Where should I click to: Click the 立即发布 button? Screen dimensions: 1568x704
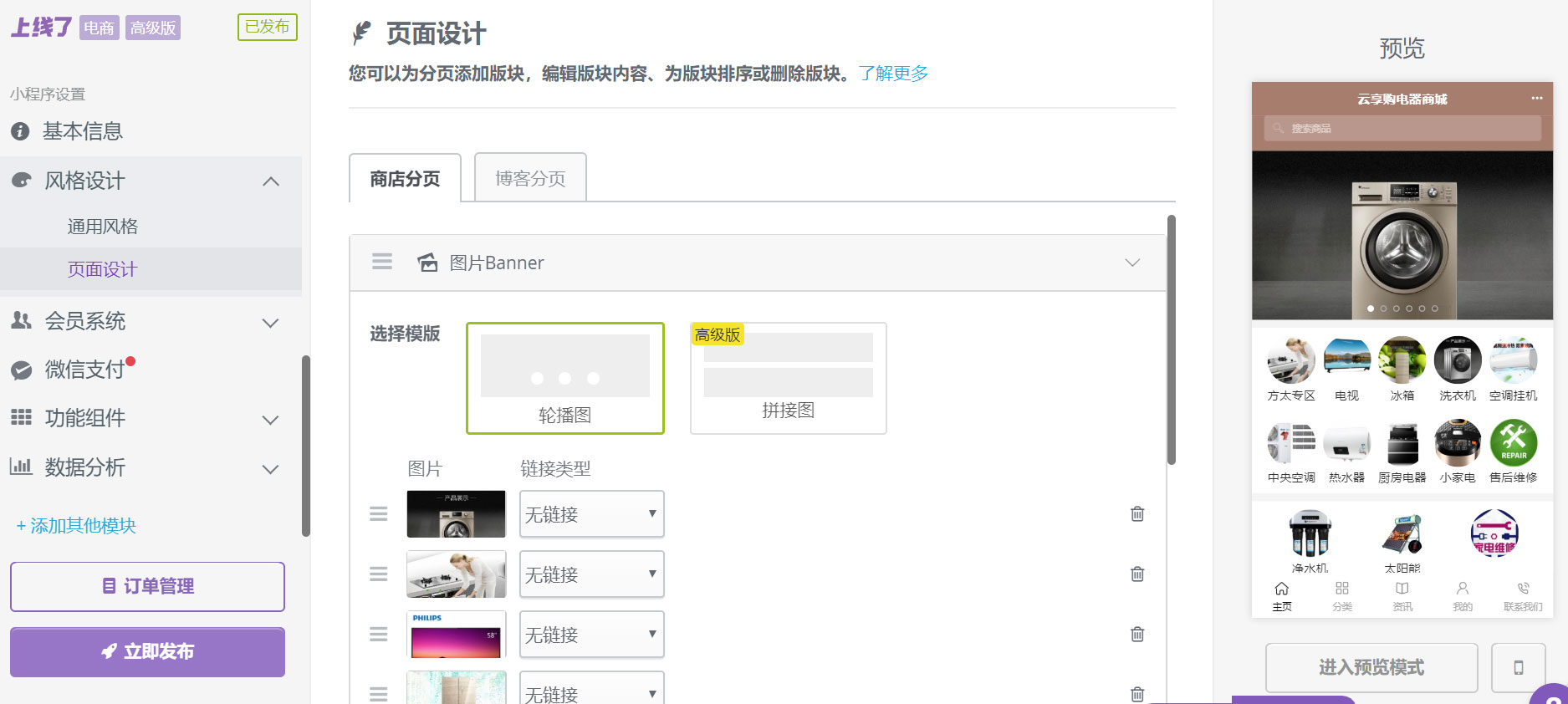tap(147, 651)
